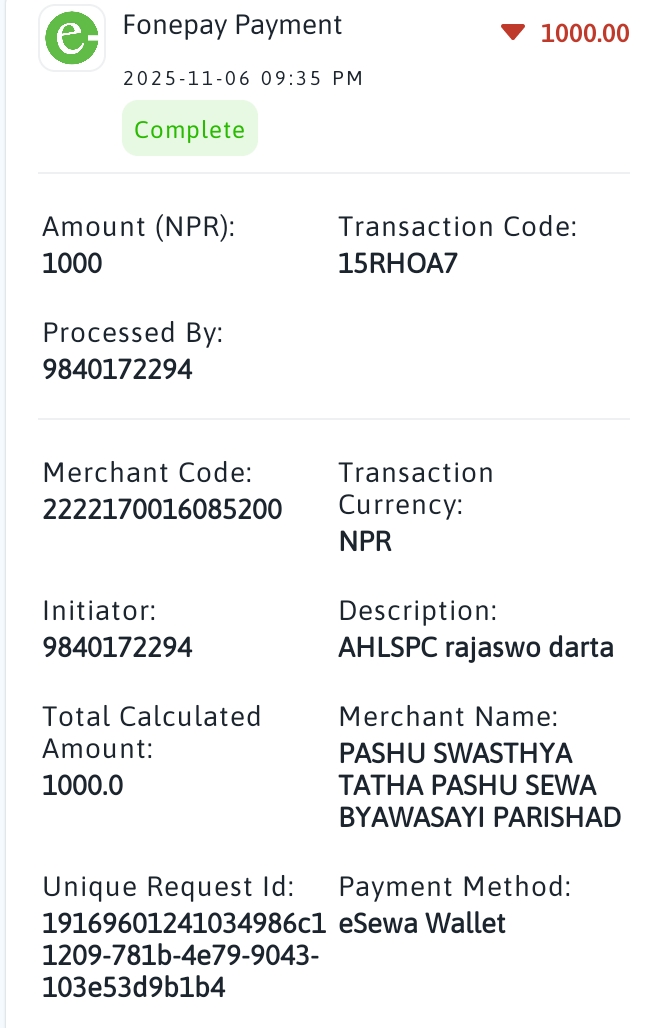Click the green eSewa logo icon
Image resolution: width=660 pixels, height=1028 pixels.
71,38
